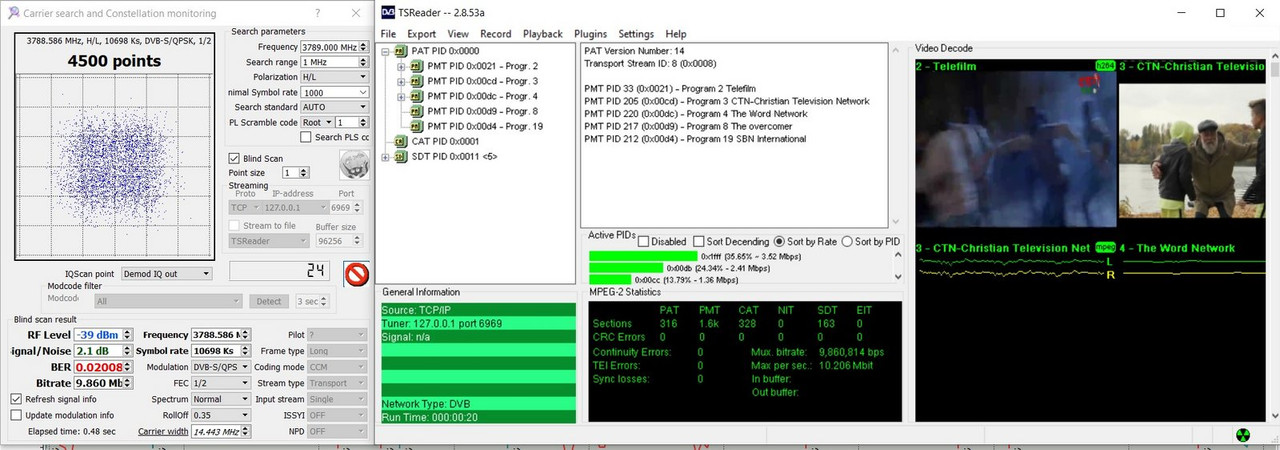Click the icon beside PMT PID 0x00d4

(416, 126)
